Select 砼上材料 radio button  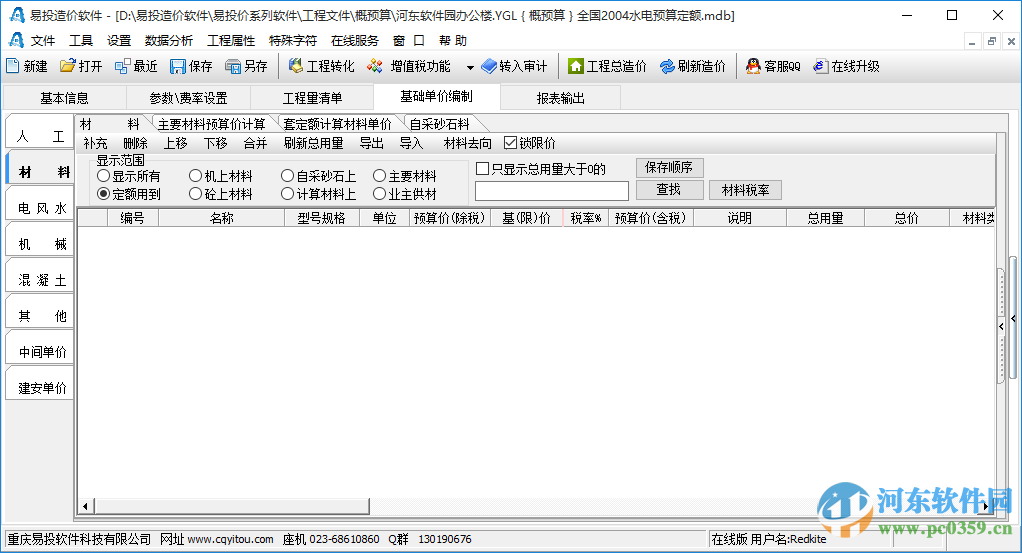[195, 194]
